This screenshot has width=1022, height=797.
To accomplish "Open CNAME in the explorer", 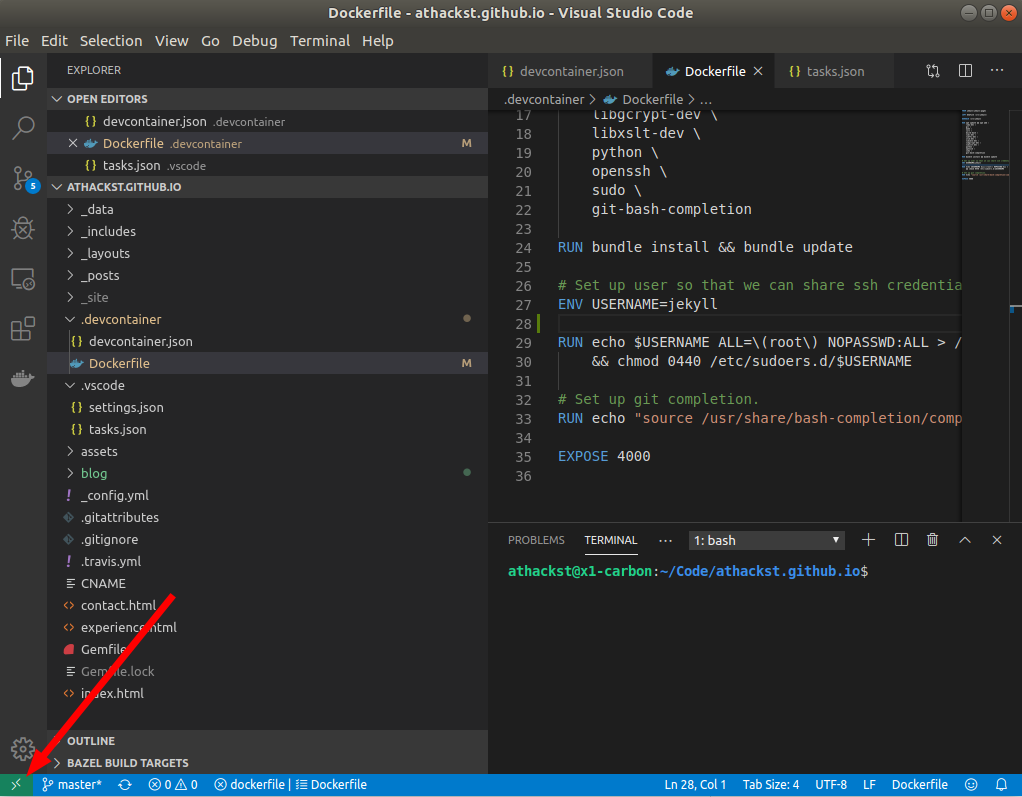I will click(x=267, y=583).
